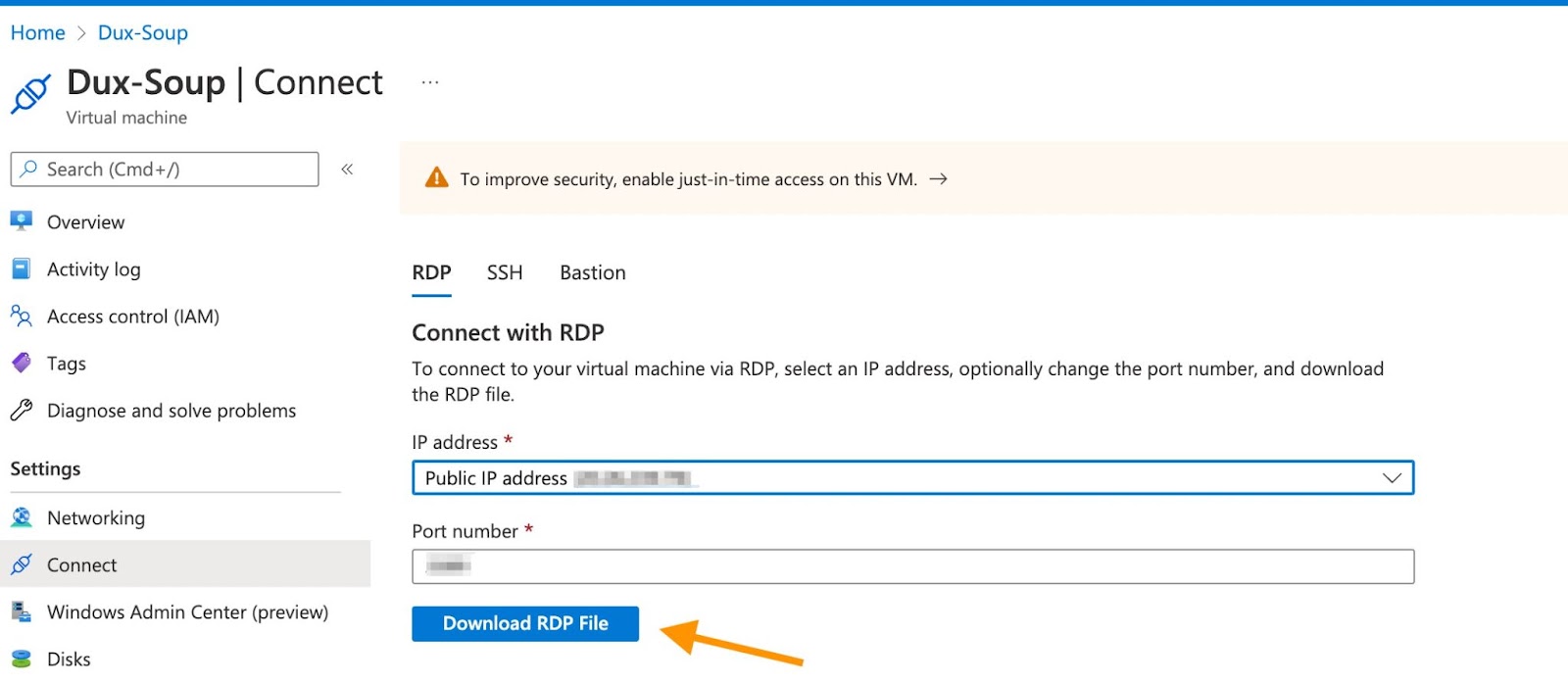Click the Overview monitor icon
1568x684 pixels.
click(x=22, y=221)
